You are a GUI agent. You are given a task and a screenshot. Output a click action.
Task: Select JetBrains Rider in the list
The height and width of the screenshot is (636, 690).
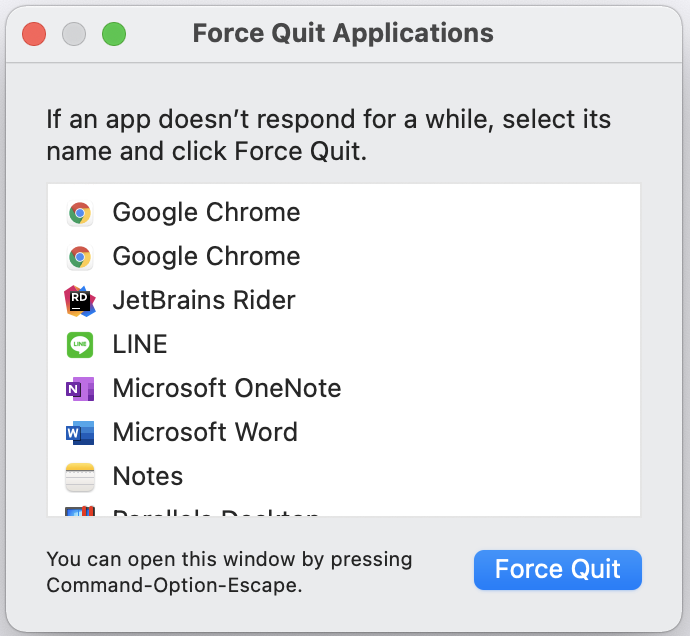coord(204,301)
